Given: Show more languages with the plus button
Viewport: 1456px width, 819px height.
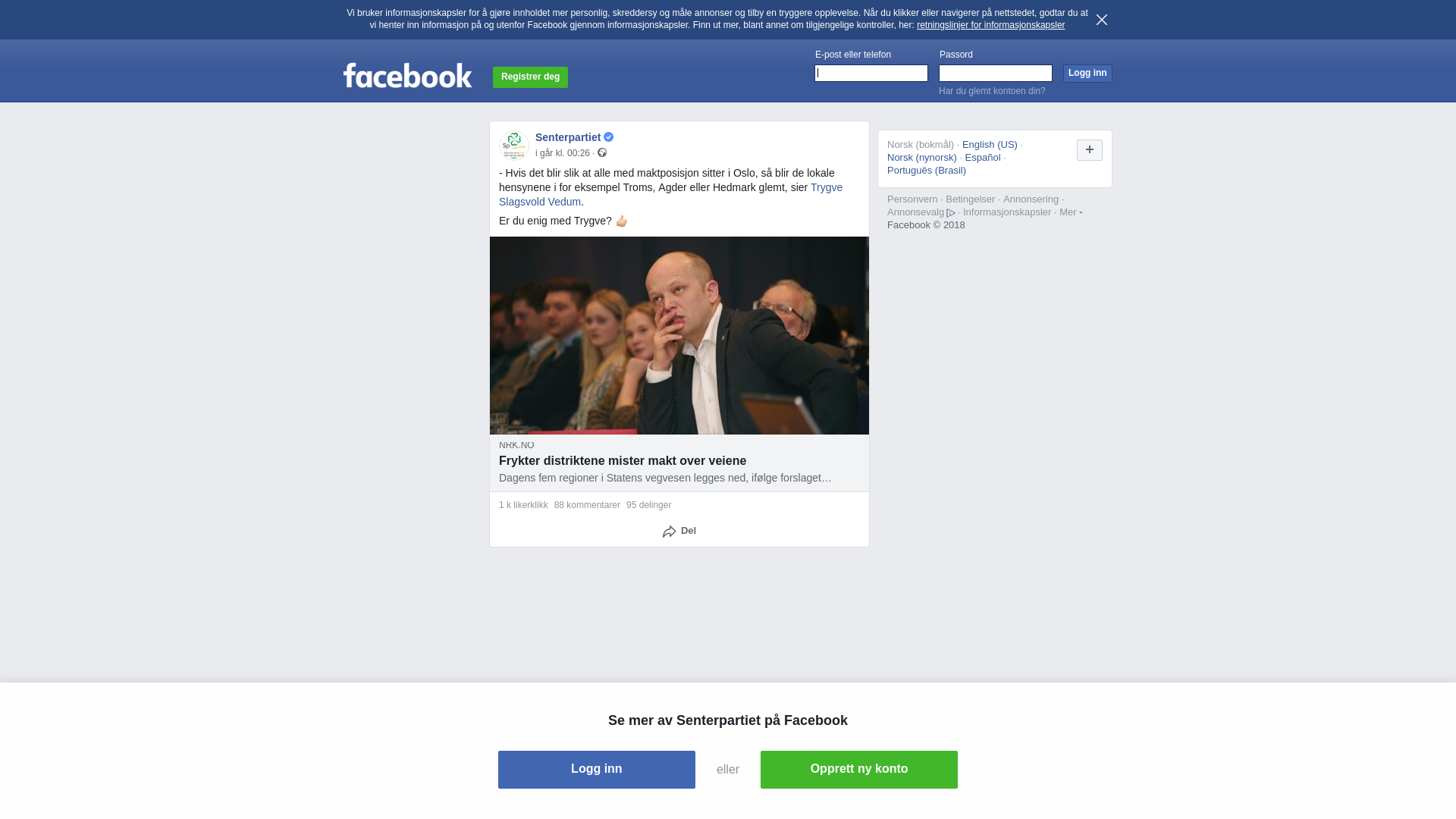Looking at the screenshot, I should click(x=1090, y=150).
